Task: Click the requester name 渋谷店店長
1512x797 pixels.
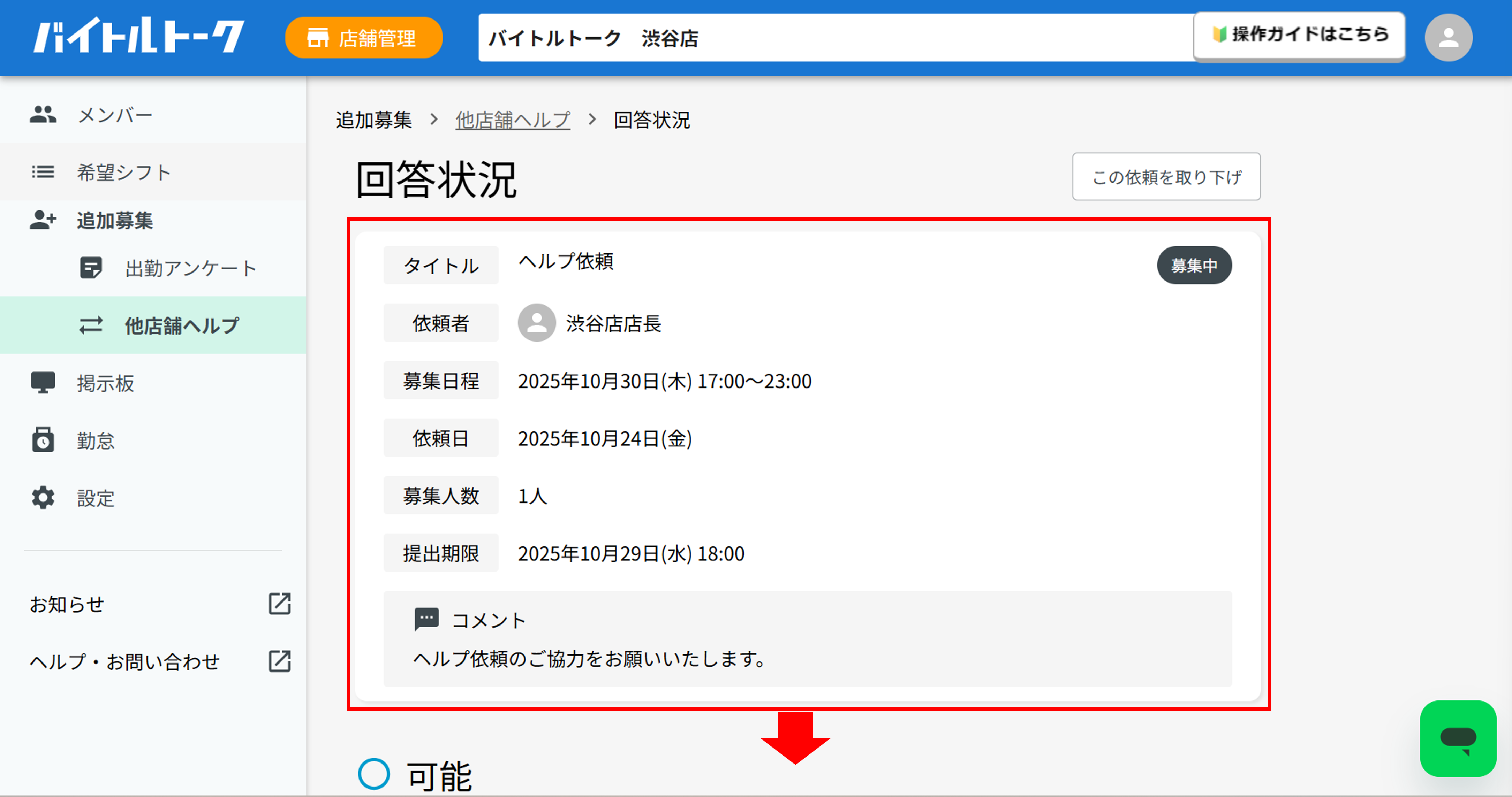Action: [613, 324]
